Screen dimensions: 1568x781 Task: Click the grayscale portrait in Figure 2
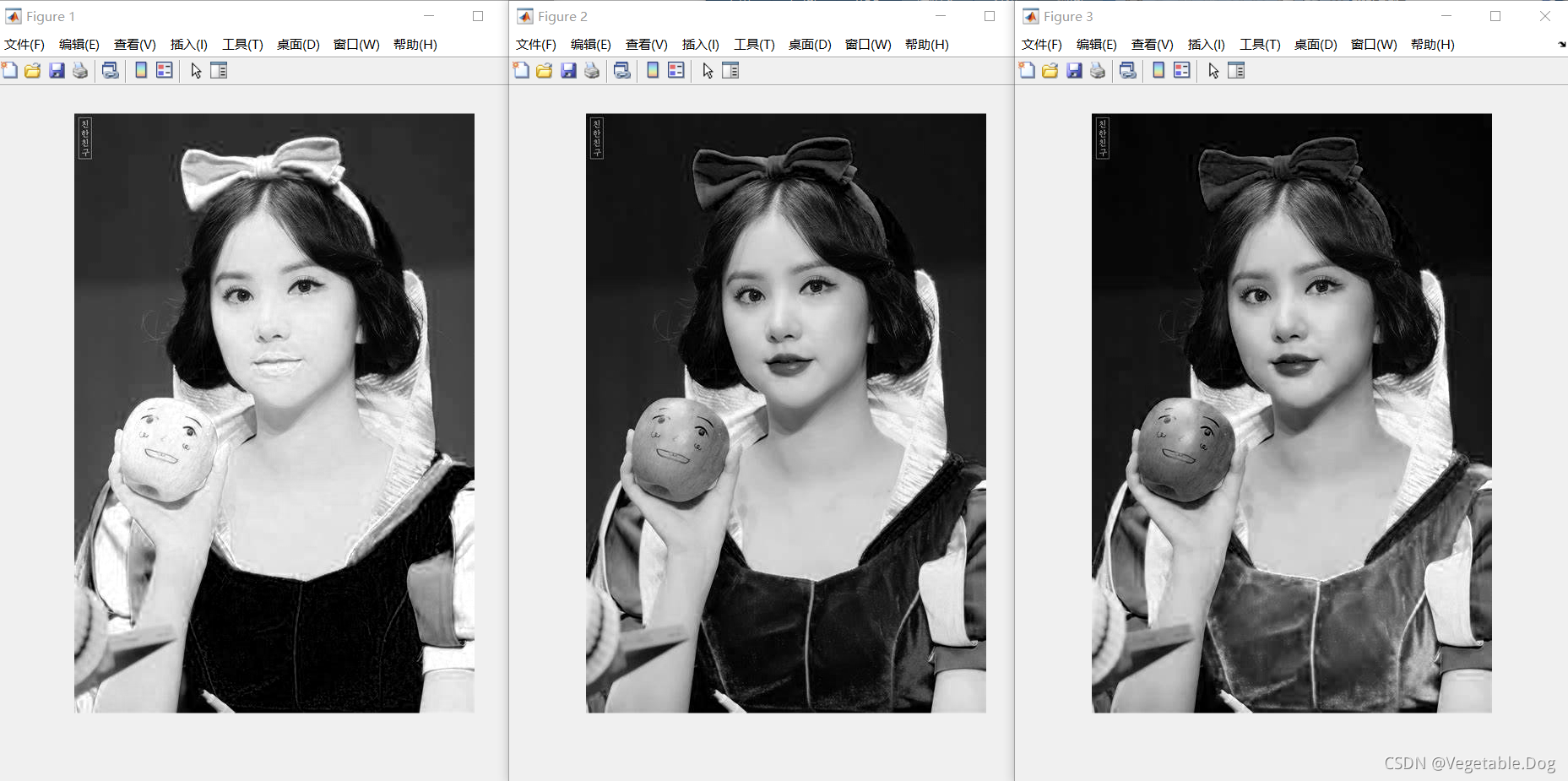pyautogui.click(x=786, y=413)
